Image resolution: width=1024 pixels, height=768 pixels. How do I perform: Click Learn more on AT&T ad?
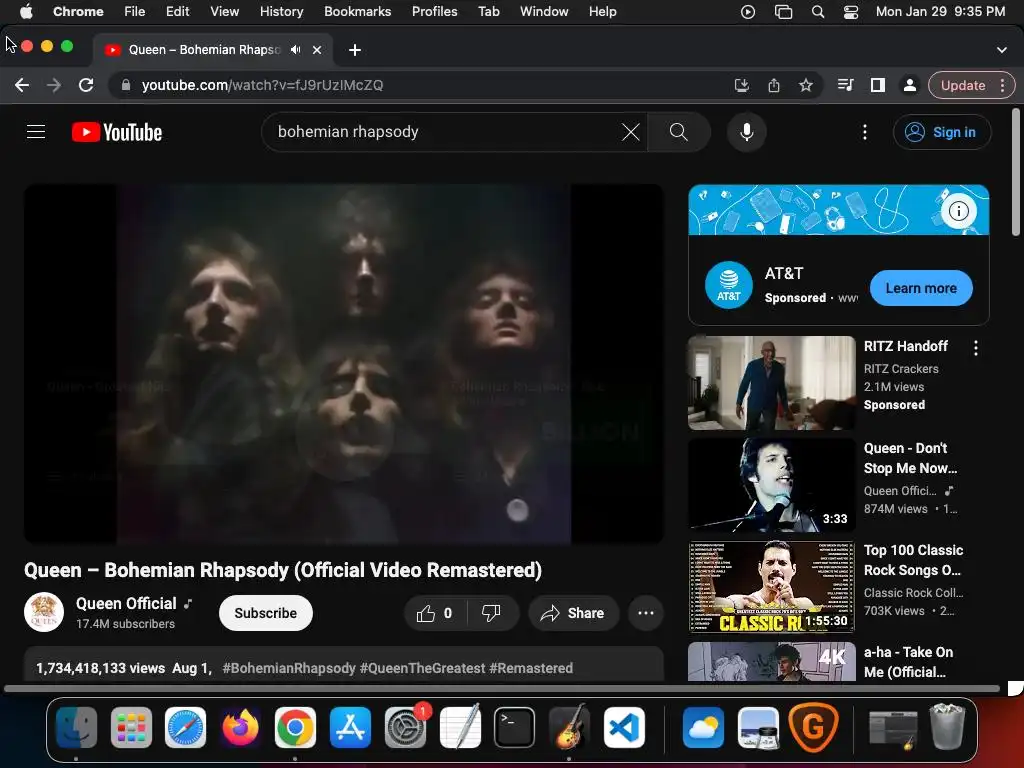tap(921, 288)
